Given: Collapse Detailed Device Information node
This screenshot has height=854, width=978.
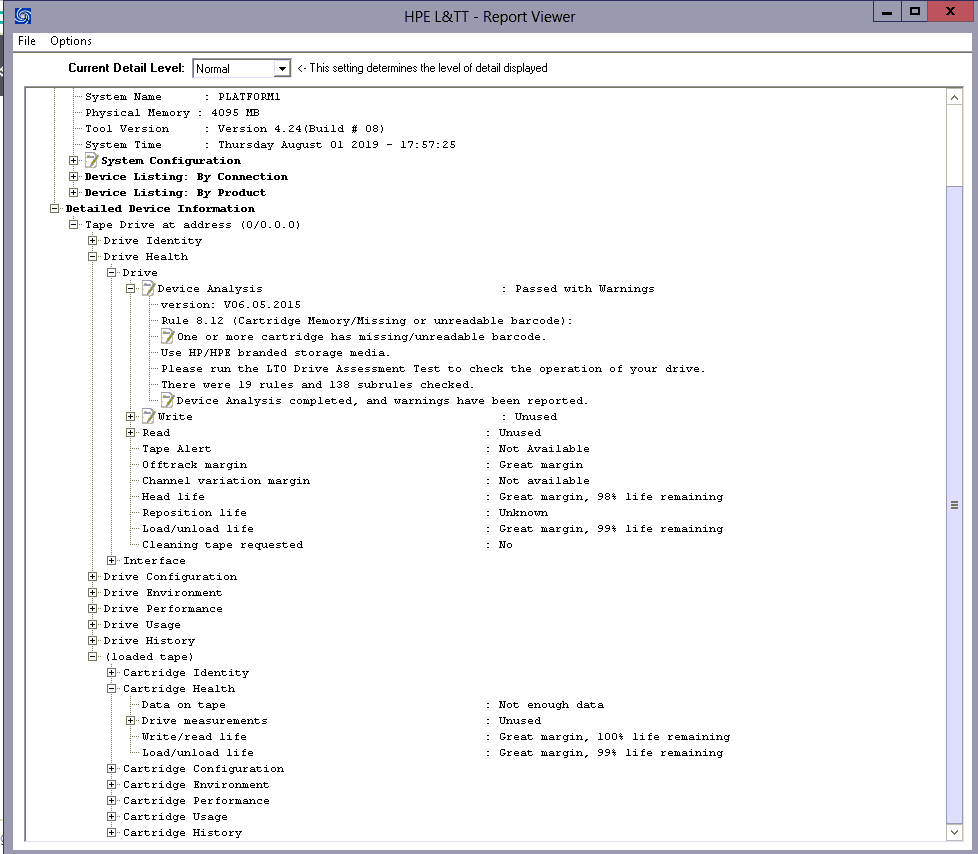Looking at the screenshot, I should 54,208.
